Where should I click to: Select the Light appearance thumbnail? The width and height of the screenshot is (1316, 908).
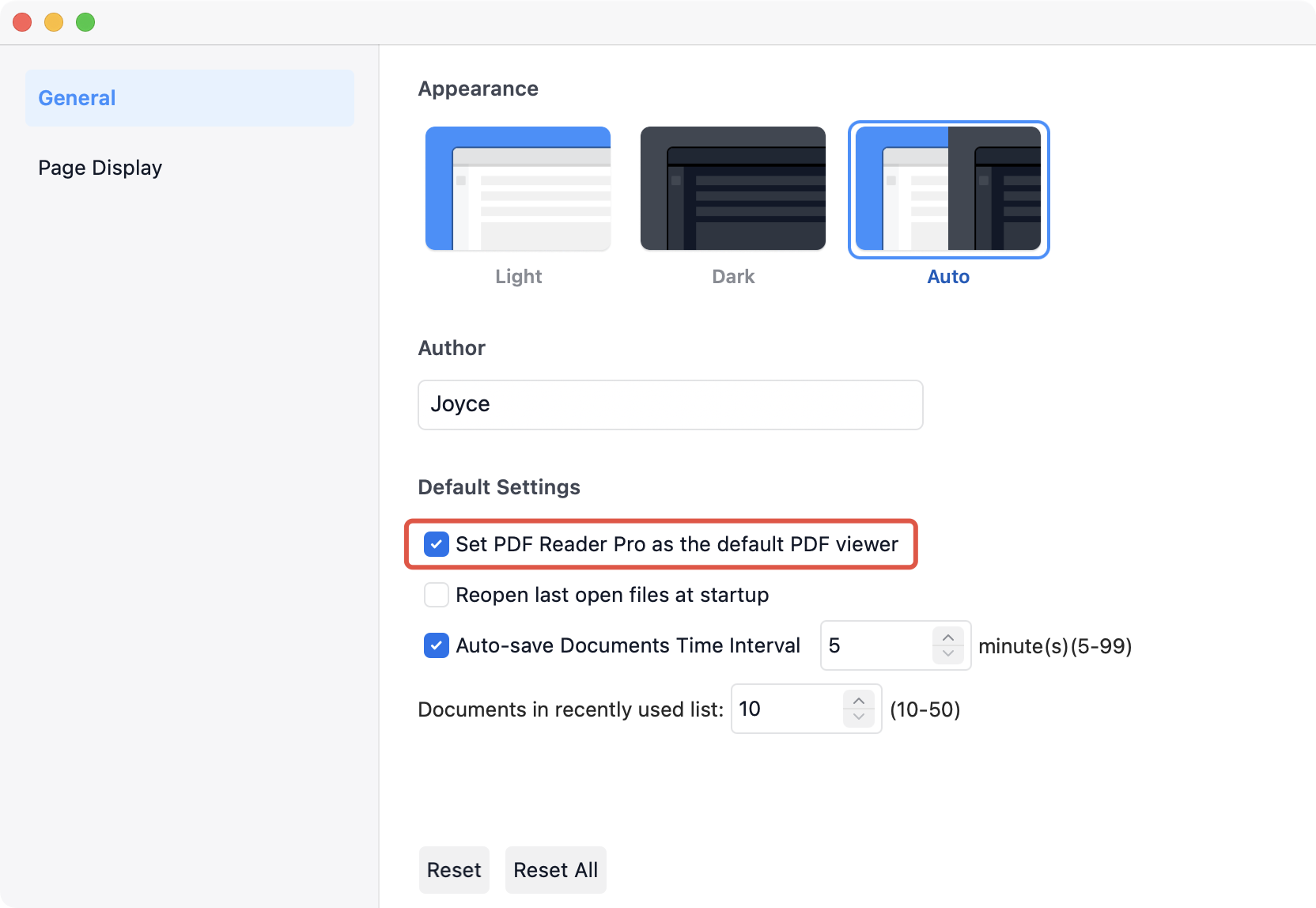click(x=518, y=188)
